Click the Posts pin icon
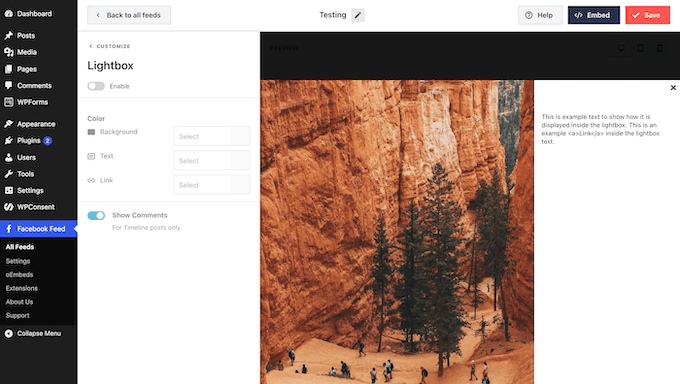 pos(9,36)
